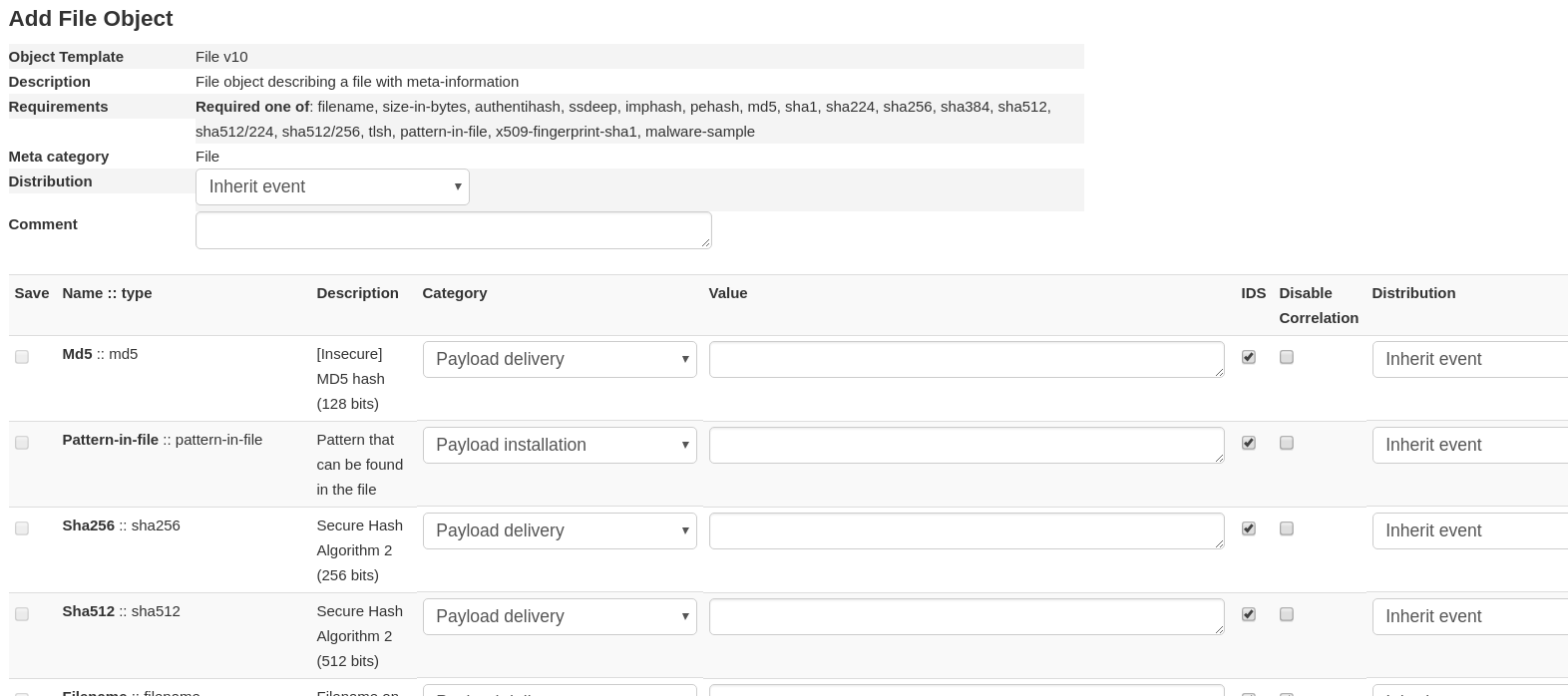Open Category dropdown for Sha256 attribute
The height and width of the screenshot is (696, 1568).
[560, 530]
